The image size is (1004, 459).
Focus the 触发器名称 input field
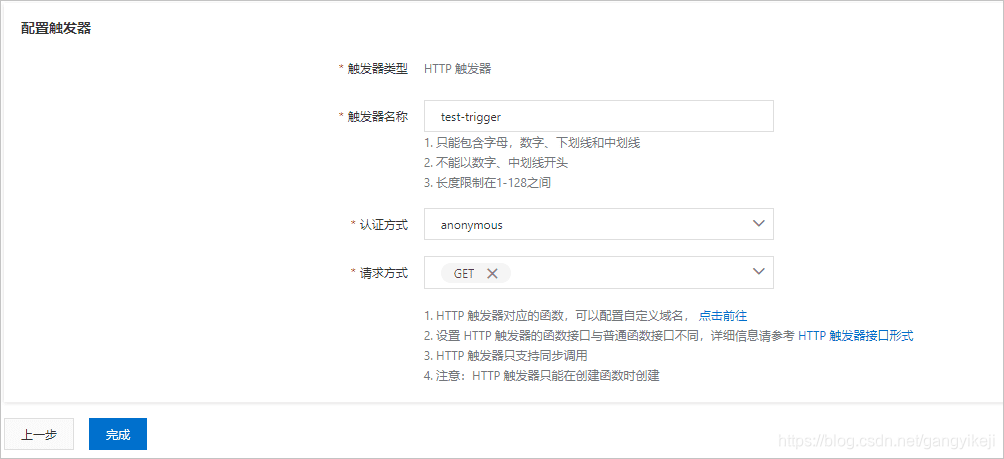599,116
